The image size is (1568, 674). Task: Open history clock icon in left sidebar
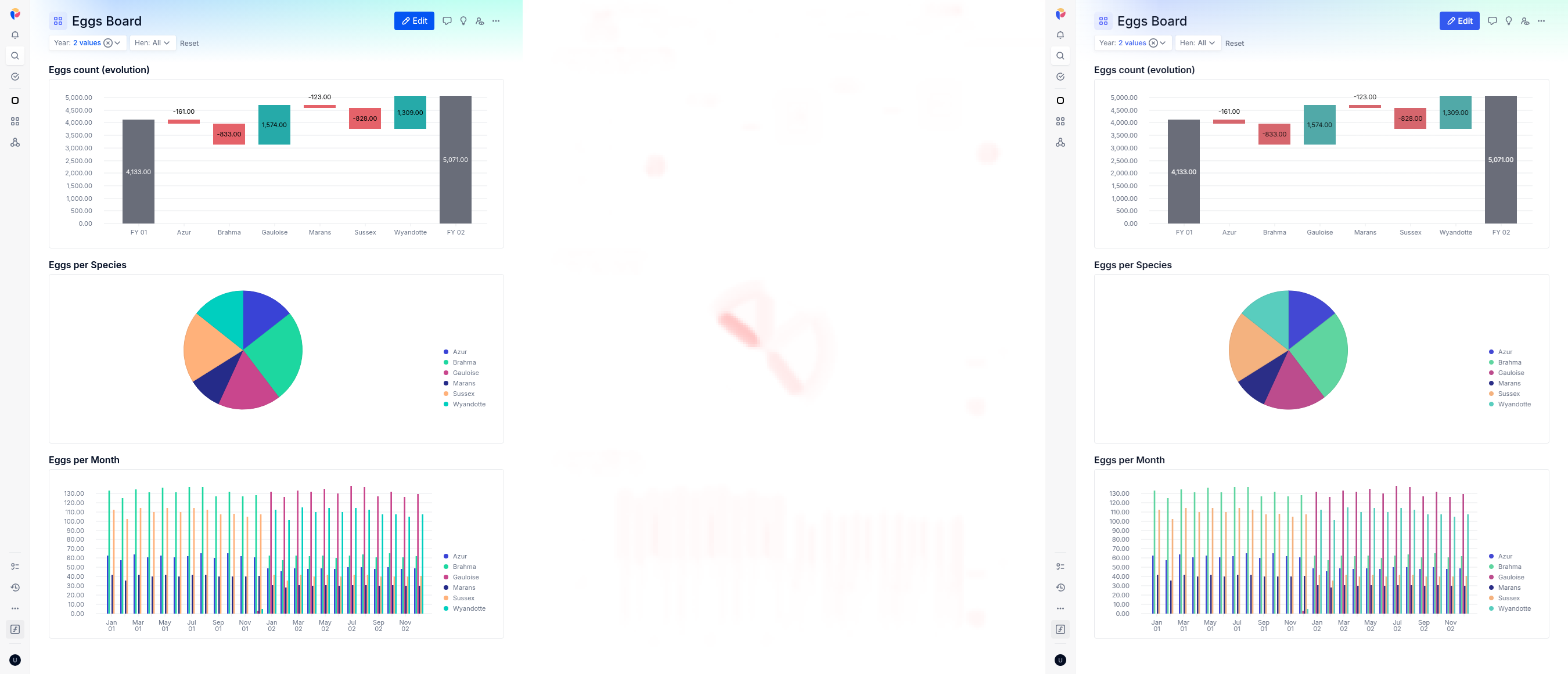[15, 588]
